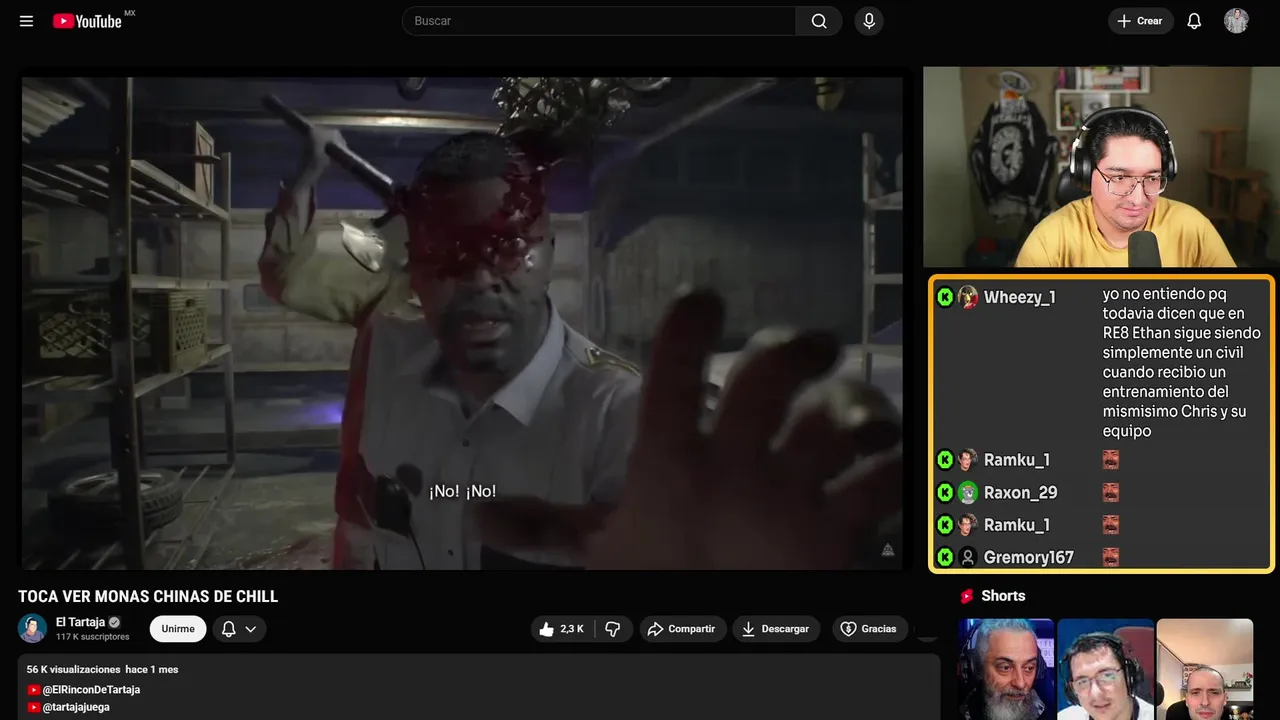Click the video title text
Image resolution: width=1280 pixels, height=720 pixels.
pyautogui.click(x=148, y=597)
